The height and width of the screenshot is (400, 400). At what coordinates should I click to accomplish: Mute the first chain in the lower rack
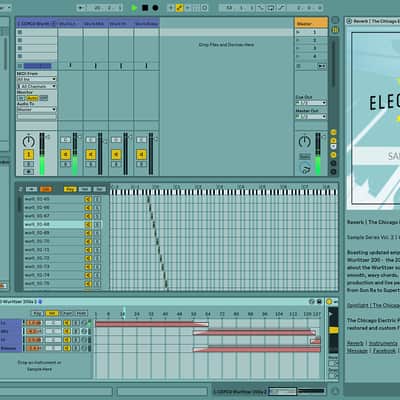(x=67, y=323)
